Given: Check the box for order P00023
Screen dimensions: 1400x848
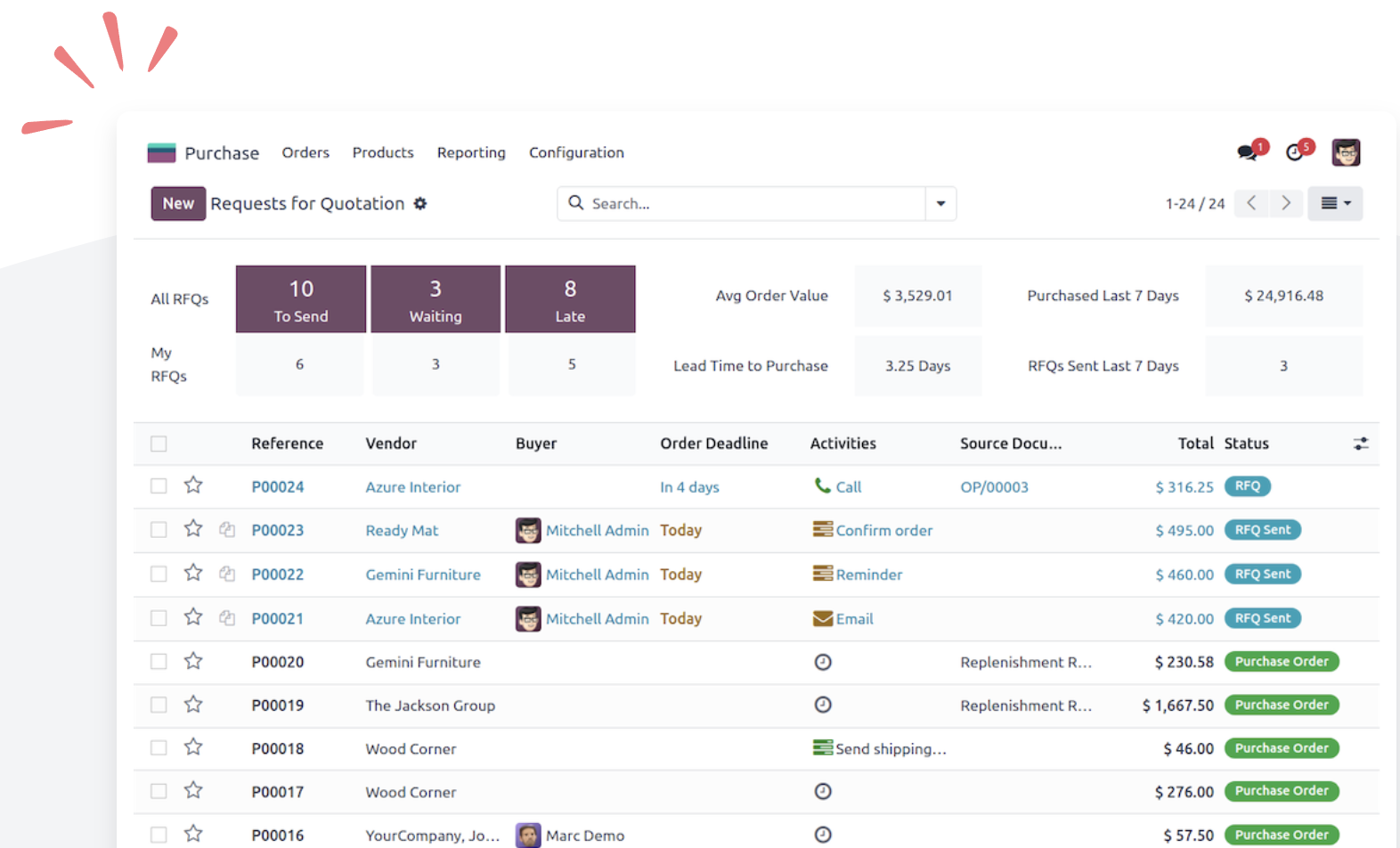Looking at the screenshot, I should pos(159,530).
